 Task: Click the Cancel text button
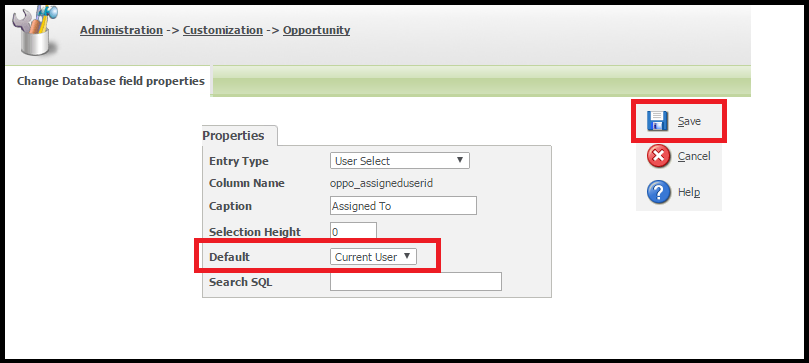click(x=694, y=156)
